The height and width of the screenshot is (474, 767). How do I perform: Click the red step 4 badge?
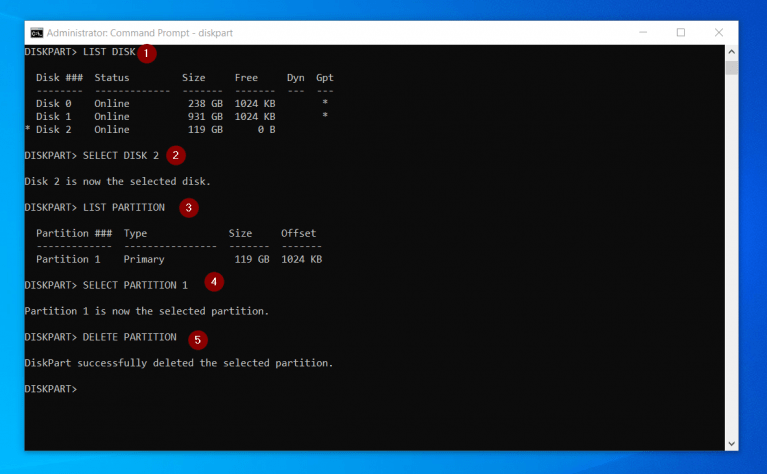(214, 282)
